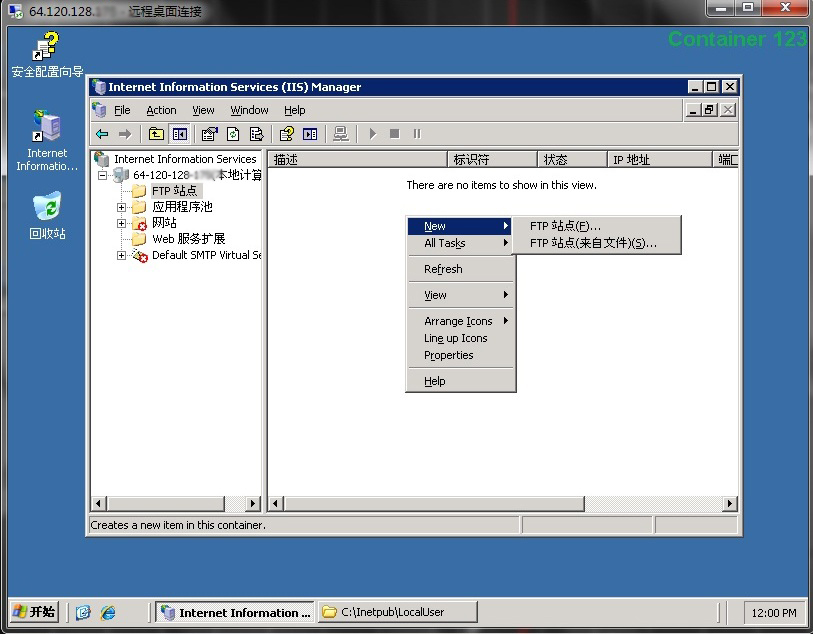Screen dimensions: 813x634
Task: Collapse the 64-120-128 local computer node
Action: pos(103,176)
